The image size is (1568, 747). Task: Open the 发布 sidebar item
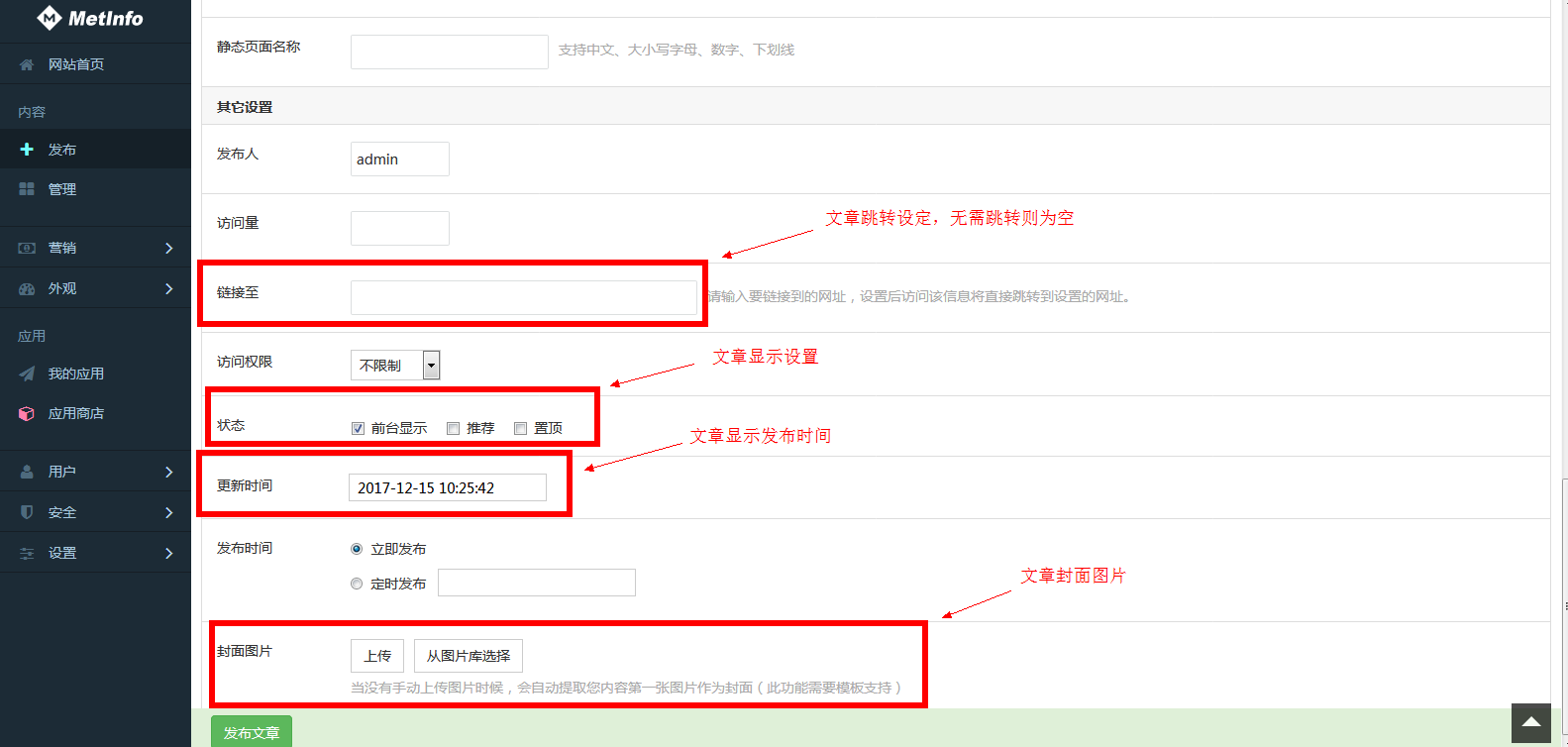click(95, 150)
